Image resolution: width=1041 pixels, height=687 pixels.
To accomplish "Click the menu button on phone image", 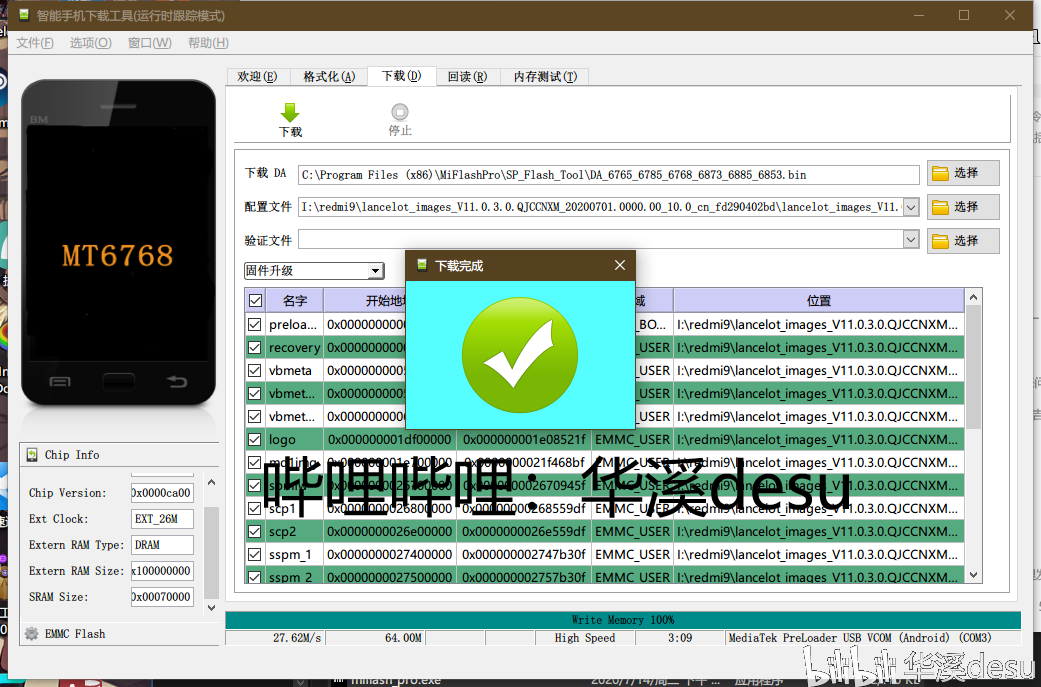I will point(60,381).
